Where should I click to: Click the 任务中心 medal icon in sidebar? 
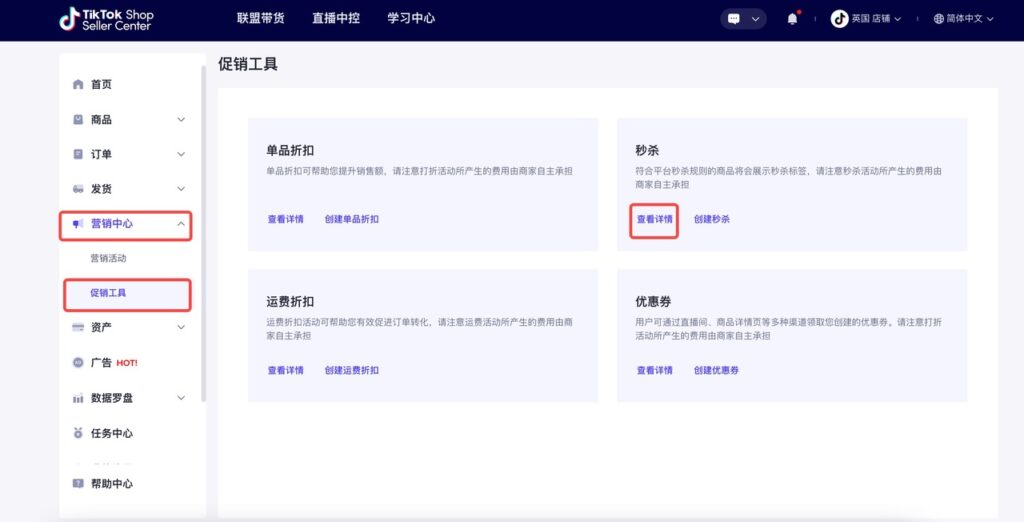point(78,433)
